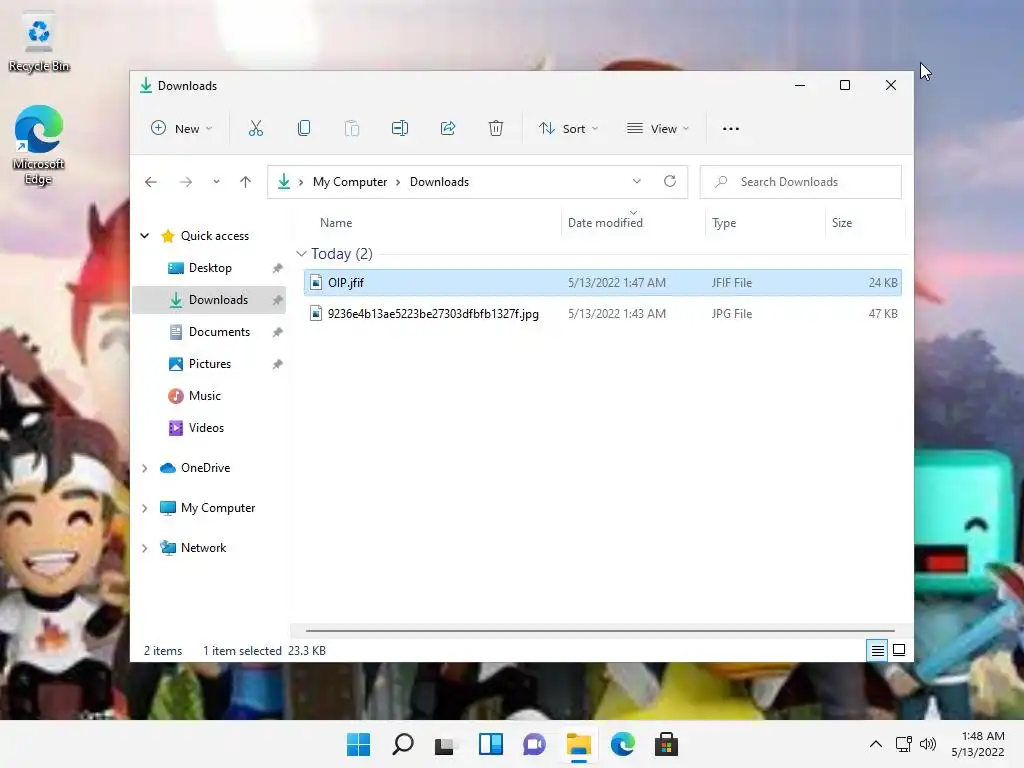
Task: Click the Cut scissors icon
Action: [255, 129]
